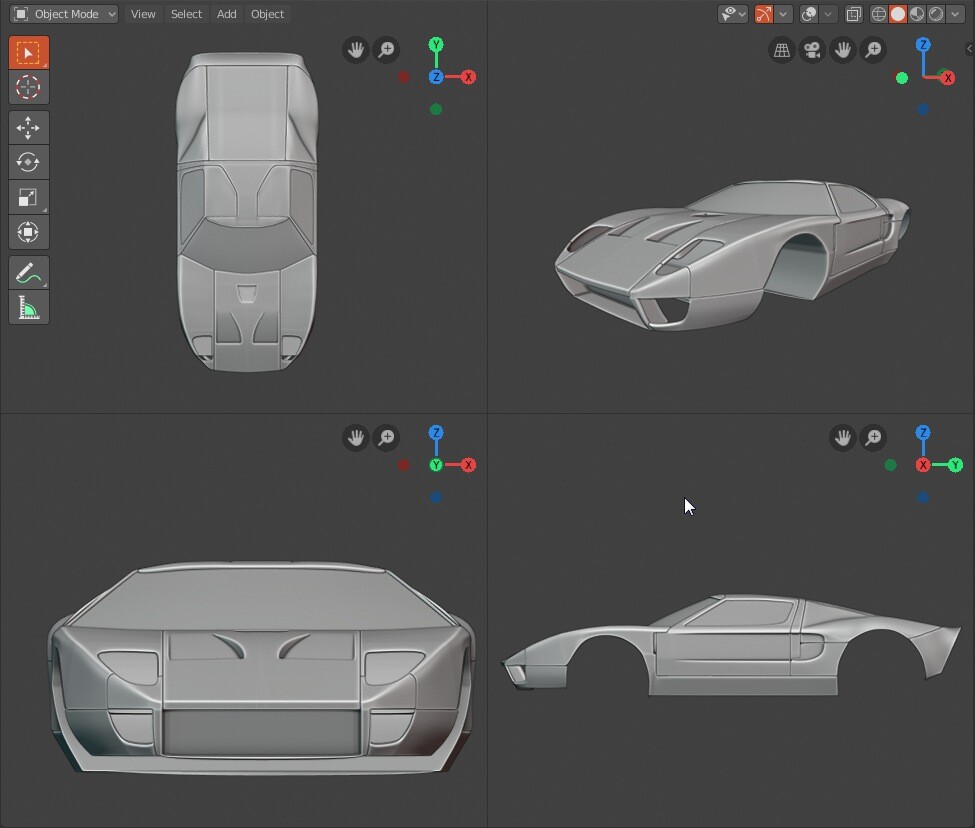
Task: Activate the Rotate tool
Action: 28,162
